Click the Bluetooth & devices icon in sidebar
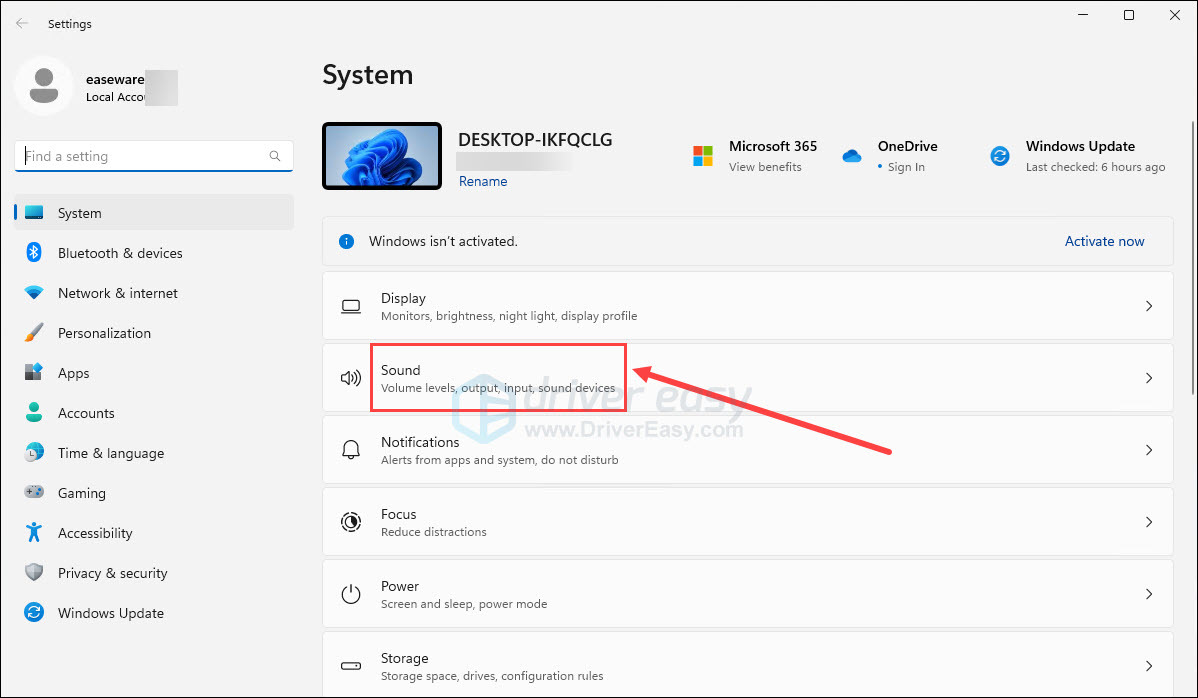 pyautogui.click(x=34, y=253)
